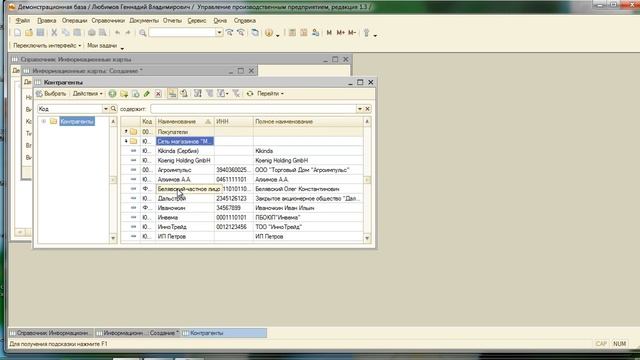This screenshot has width=640, height=360.
Task: Open the Операции menu
Action: point(74,20)
